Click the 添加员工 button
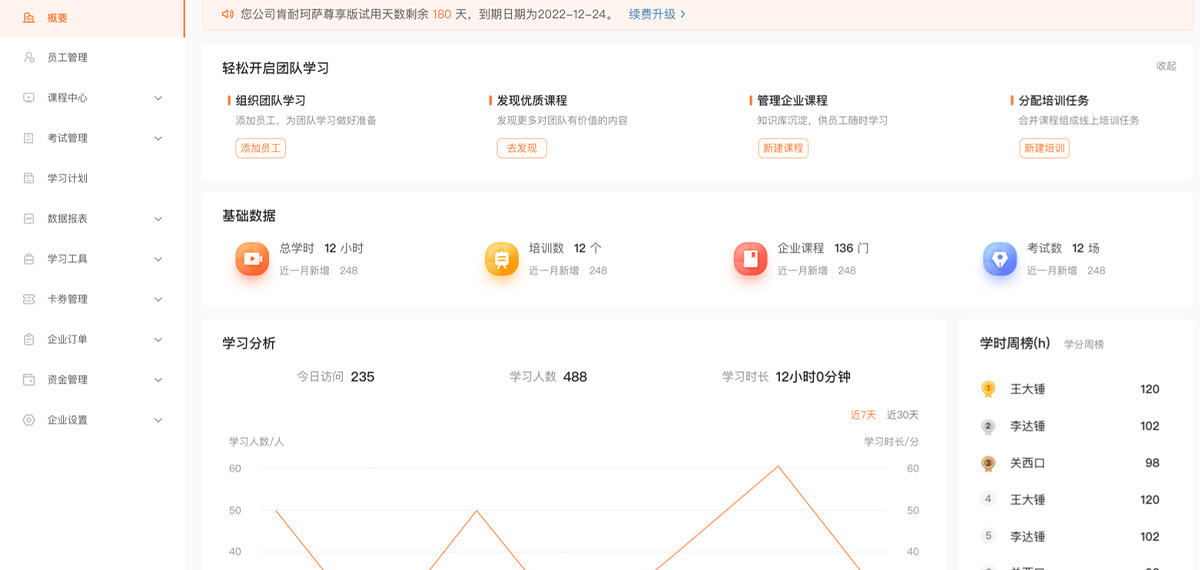 tap(260, 148)
